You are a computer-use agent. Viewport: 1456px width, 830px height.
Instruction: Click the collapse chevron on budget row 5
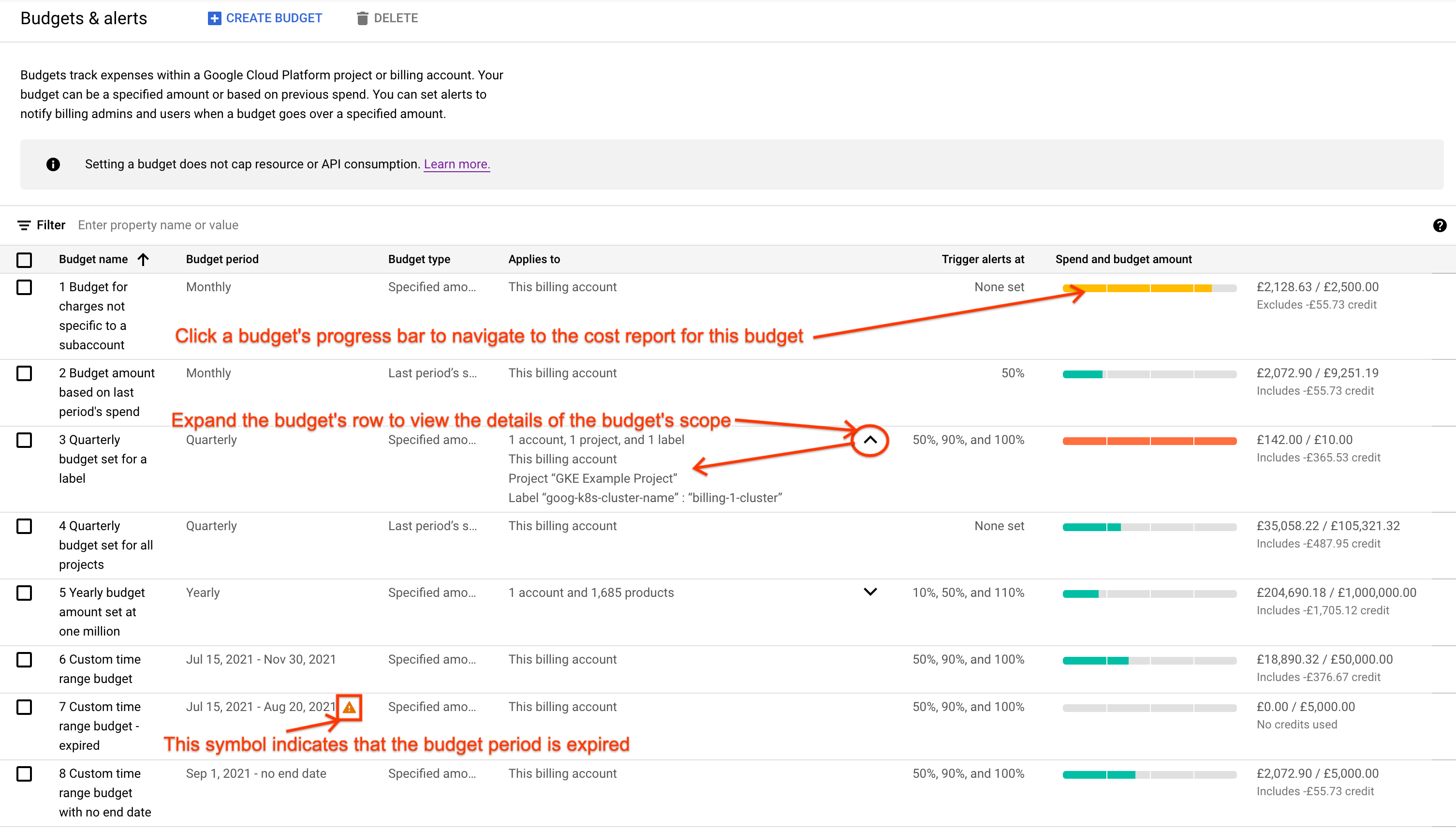tap(868, 592)
